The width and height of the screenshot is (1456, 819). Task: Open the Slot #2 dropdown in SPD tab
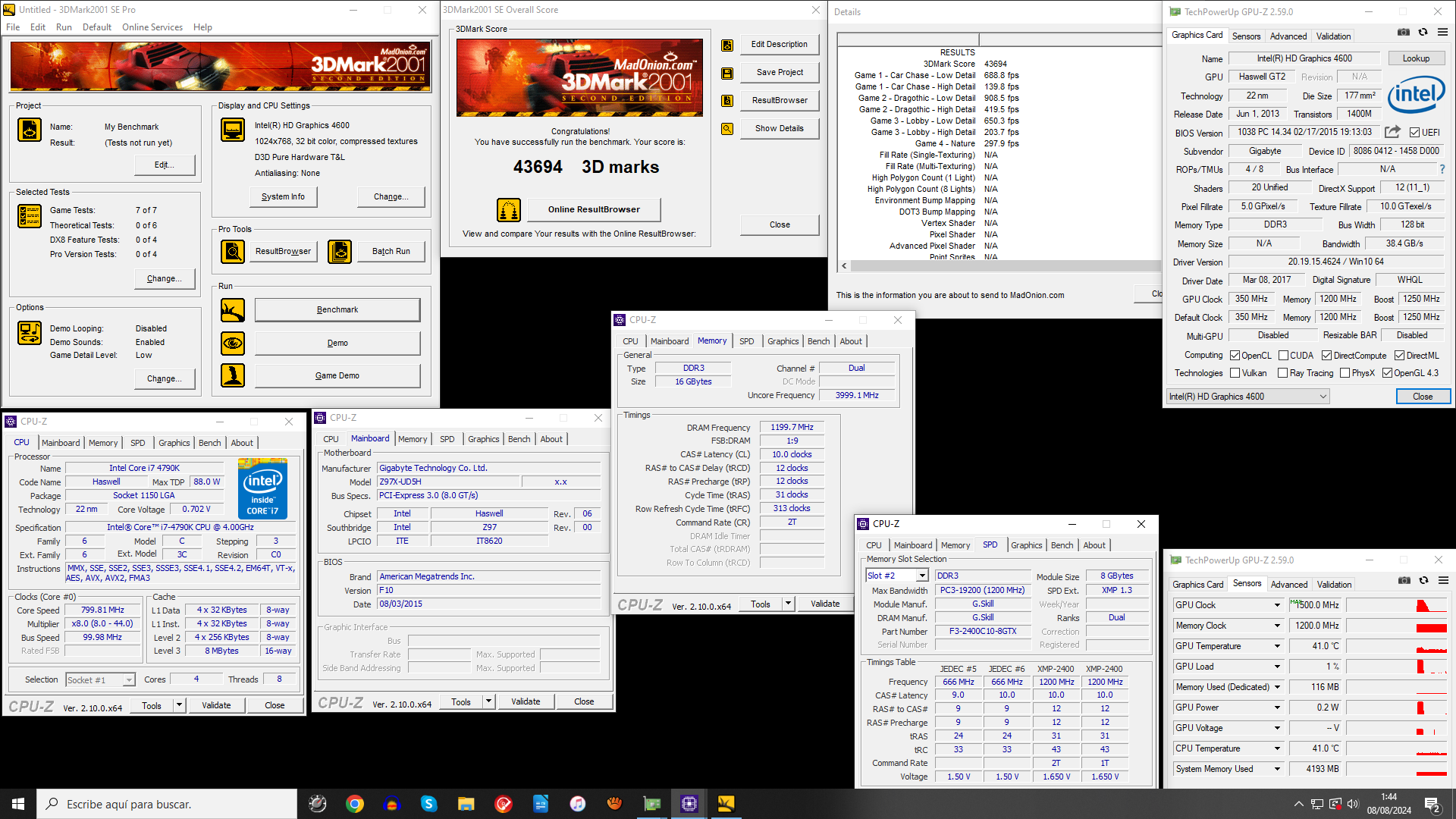(x=897, y=576)
